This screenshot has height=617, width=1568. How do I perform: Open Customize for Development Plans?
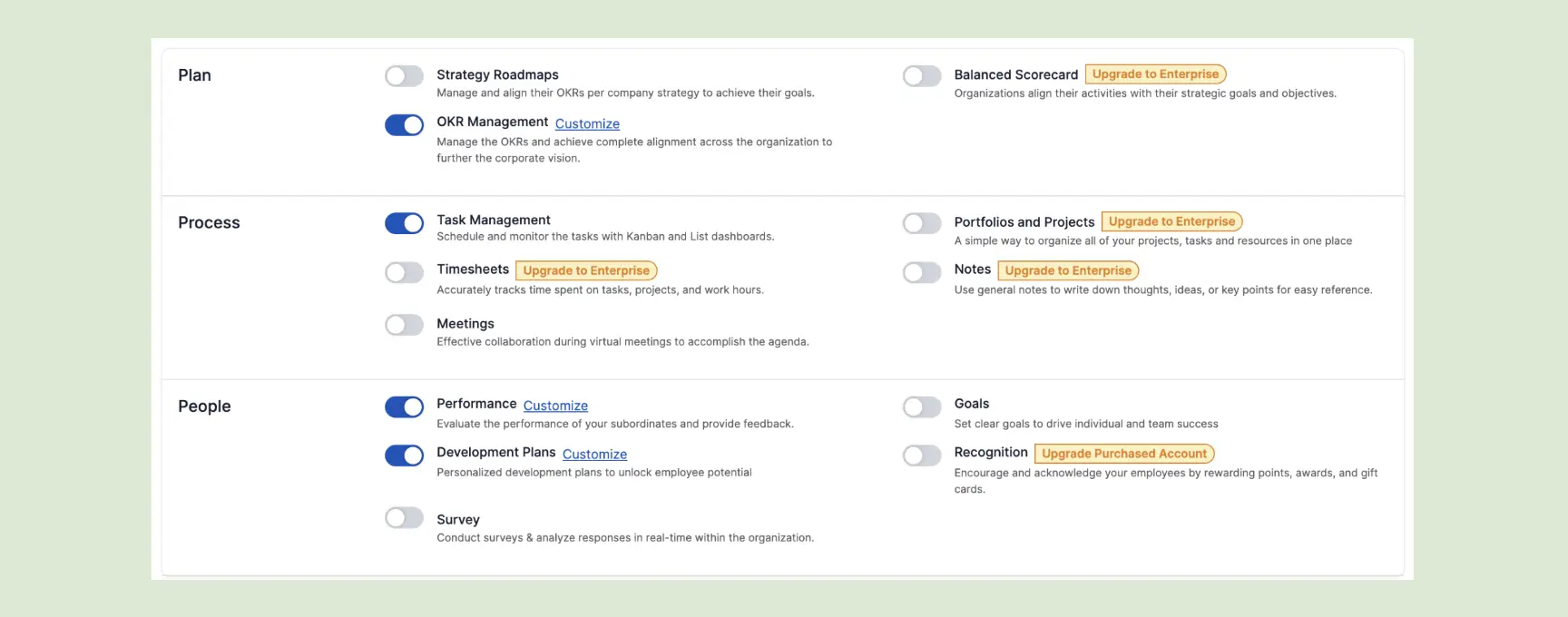594,455
